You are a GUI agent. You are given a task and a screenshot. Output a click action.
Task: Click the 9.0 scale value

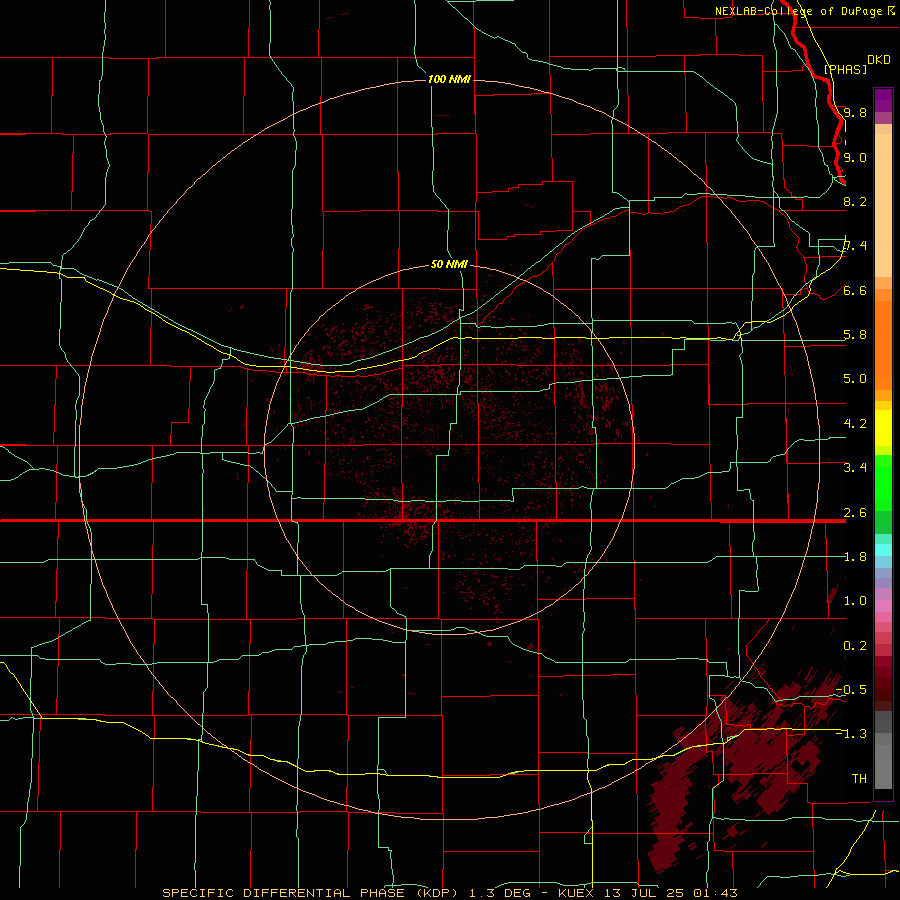pyautogui.click(x=855, y=157)
